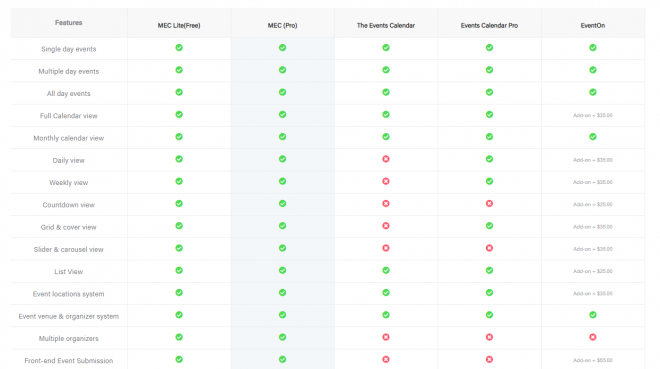Select the Events Calendar Pro column header

(489, 26)
